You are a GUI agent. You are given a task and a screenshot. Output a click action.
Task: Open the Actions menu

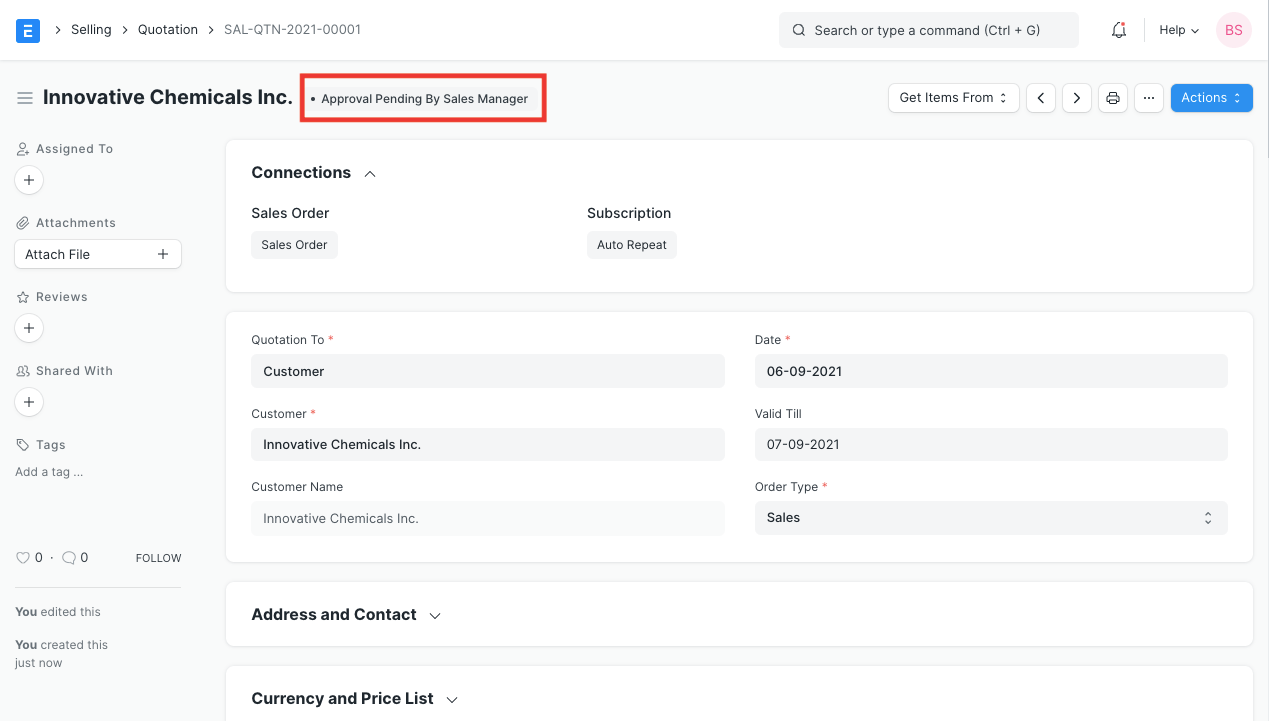(x=1211, y=97)
